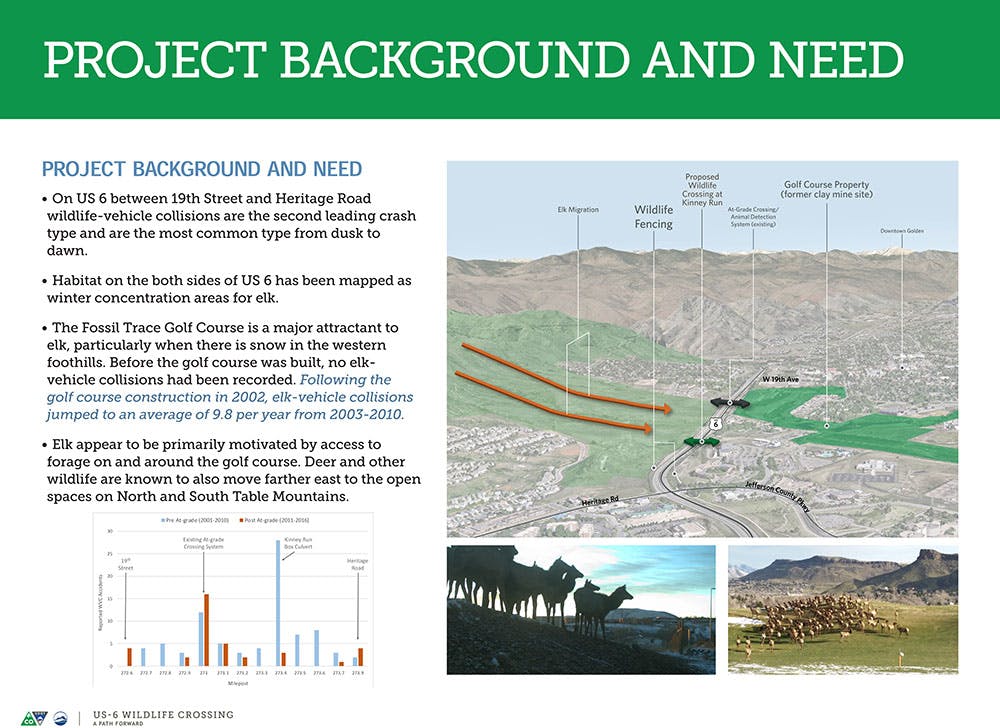Click the 'A PATH FORWARD' footer tagline
Screen dimensions: 1000x728
[x=118, y=724]
